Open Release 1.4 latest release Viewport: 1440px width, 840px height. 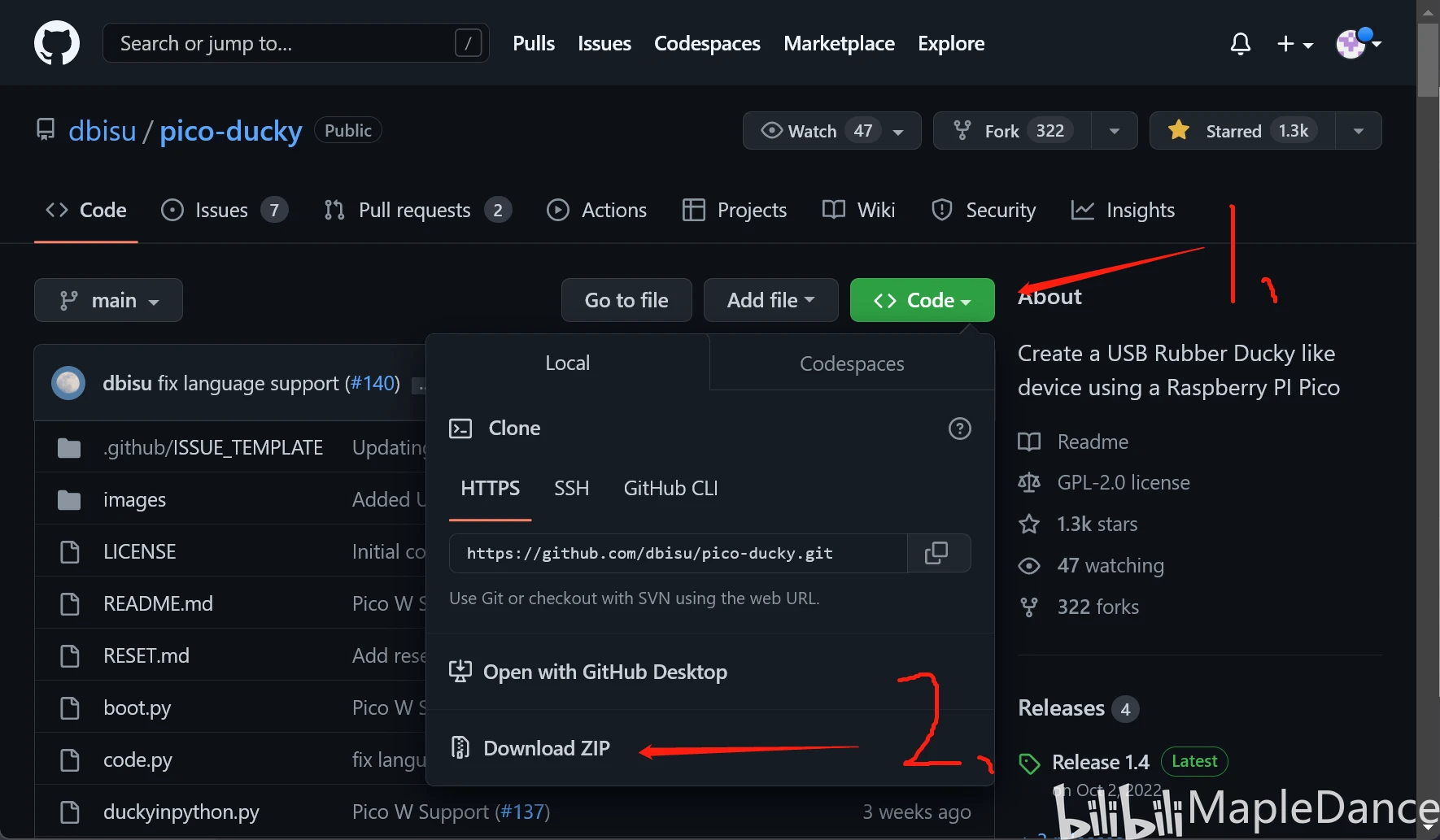click(x=1100, y=763)
